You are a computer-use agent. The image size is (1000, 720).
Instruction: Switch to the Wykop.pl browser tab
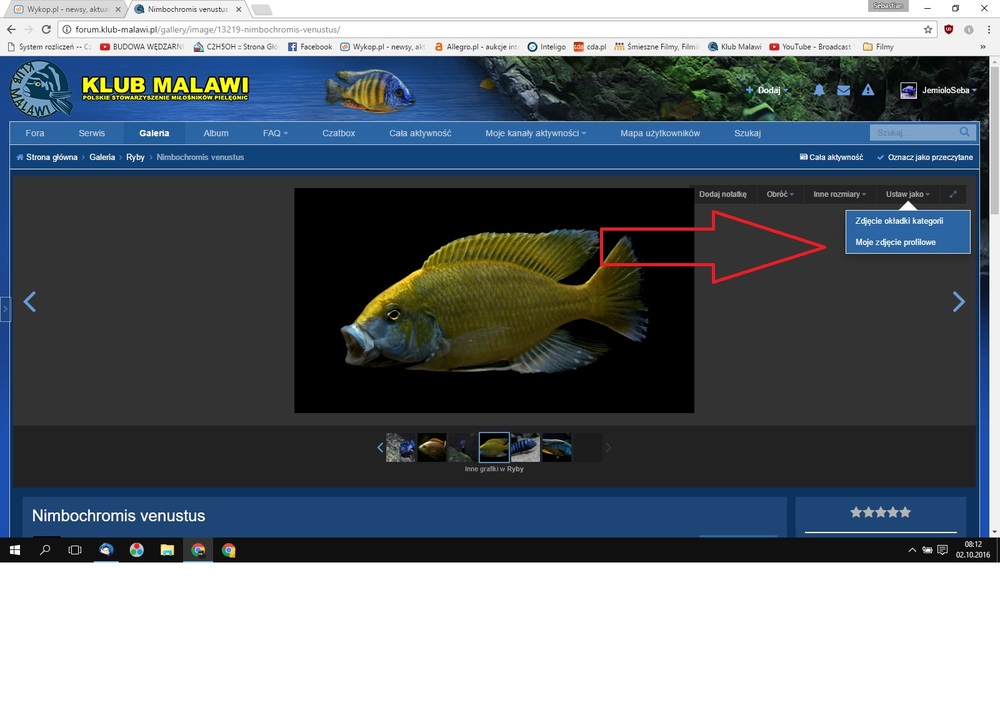[x=66, y=9]
